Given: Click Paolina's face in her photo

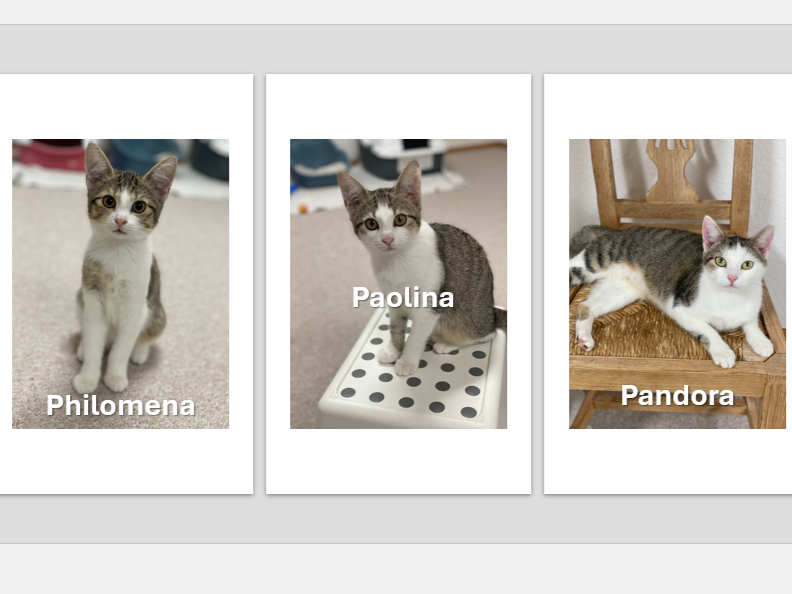Looking at the screenshot, I should [386, 225].
